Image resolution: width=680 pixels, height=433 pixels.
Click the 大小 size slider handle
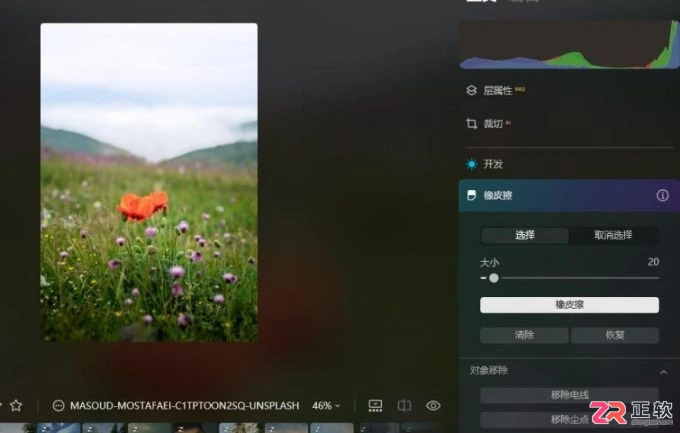494,278
